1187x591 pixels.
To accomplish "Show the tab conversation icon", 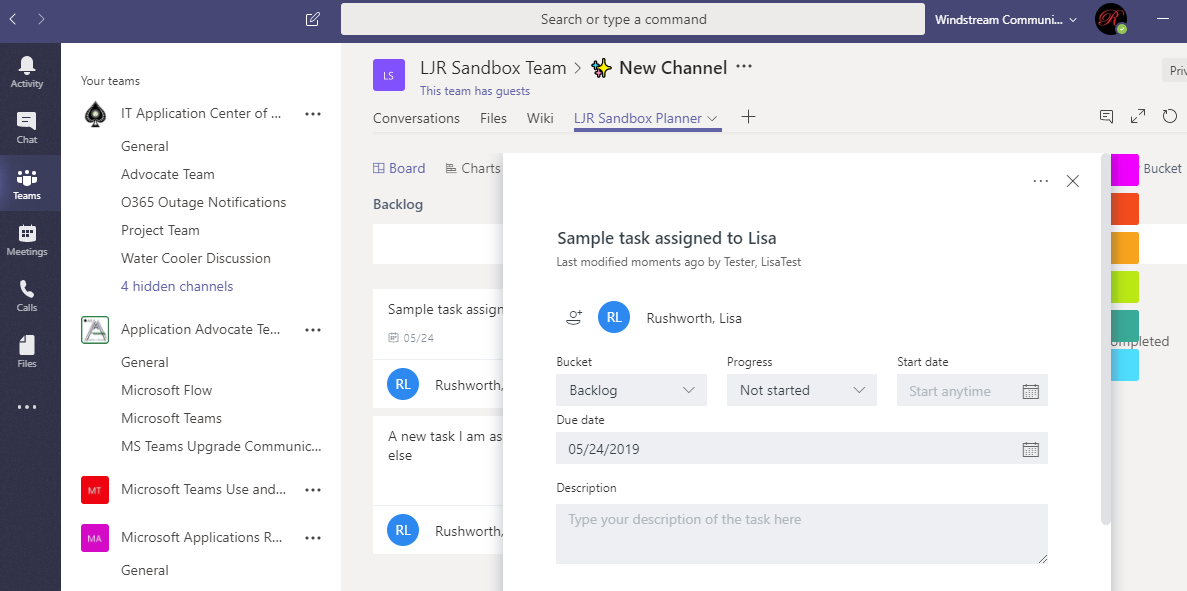I will [x=1107, y=117].
